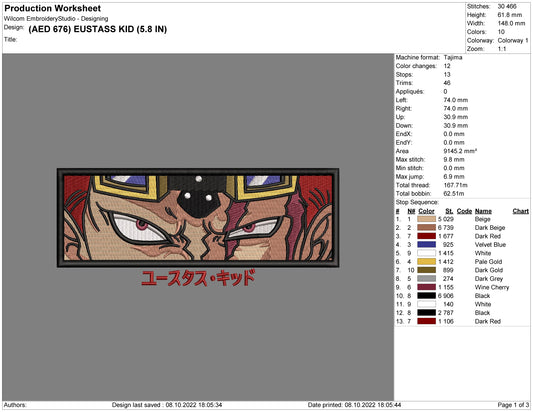Click the Beige color swatch in row 1
Viewport: 533px width, 412px height.
click(x=426, y=219)
